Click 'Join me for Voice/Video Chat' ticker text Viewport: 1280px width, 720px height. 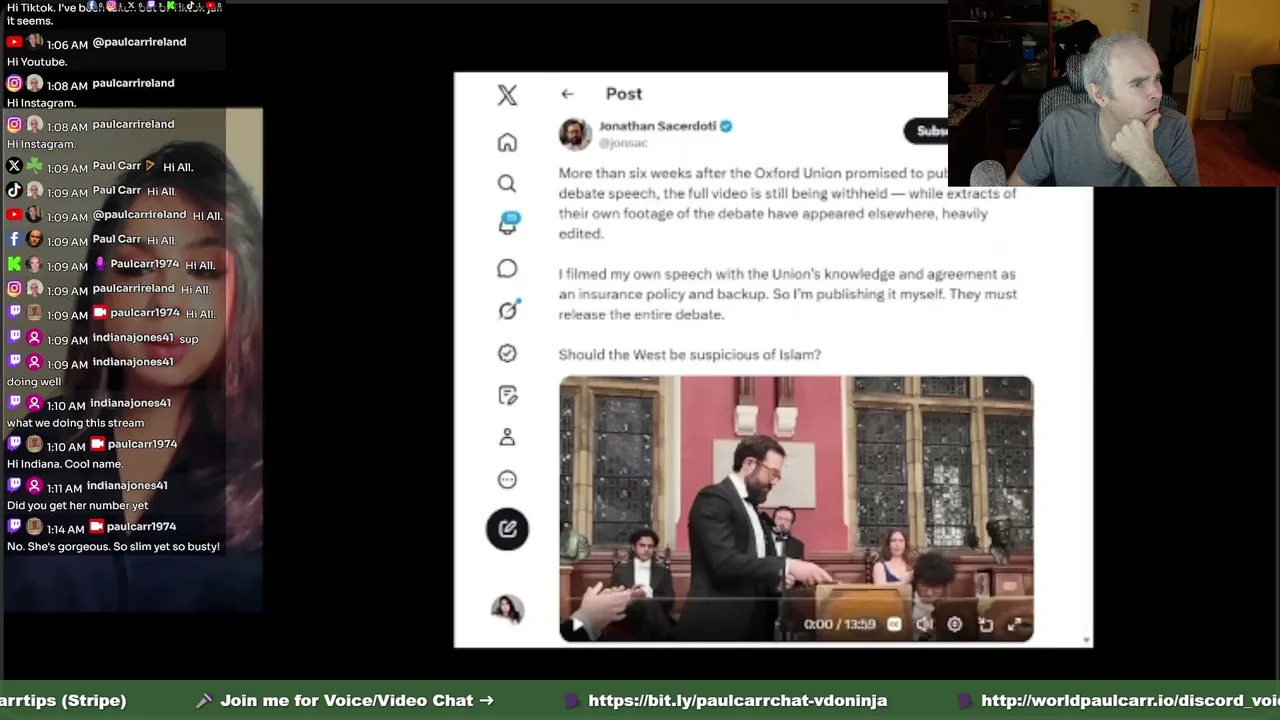point(356,700)
